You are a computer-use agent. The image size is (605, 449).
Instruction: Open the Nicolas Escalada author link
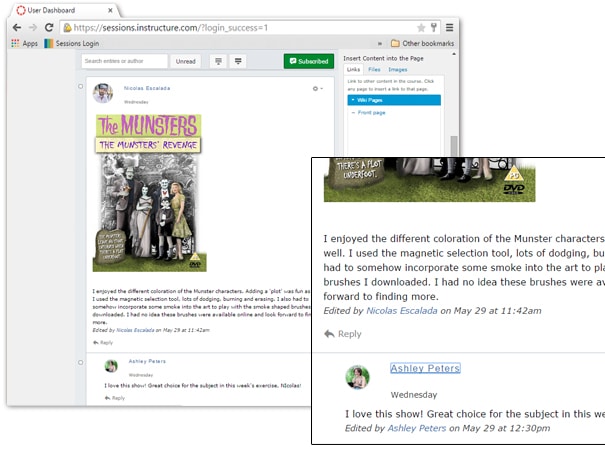coord(147,88)
